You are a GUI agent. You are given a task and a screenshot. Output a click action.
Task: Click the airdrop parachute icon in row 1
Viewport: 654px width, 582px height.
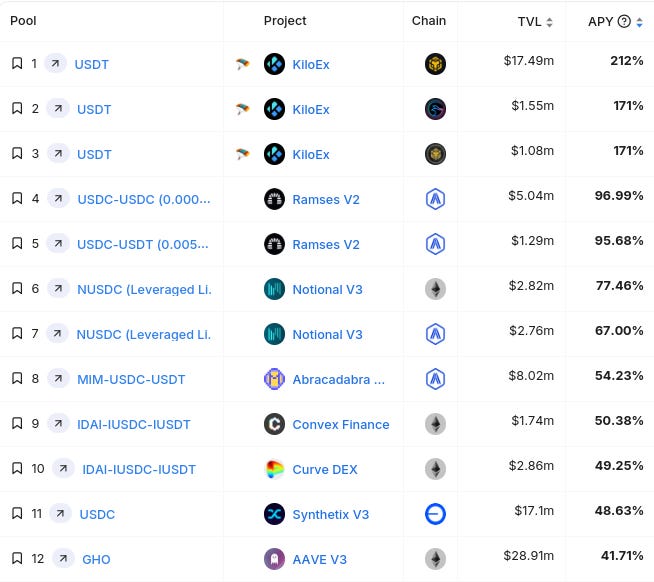(242, 64)
